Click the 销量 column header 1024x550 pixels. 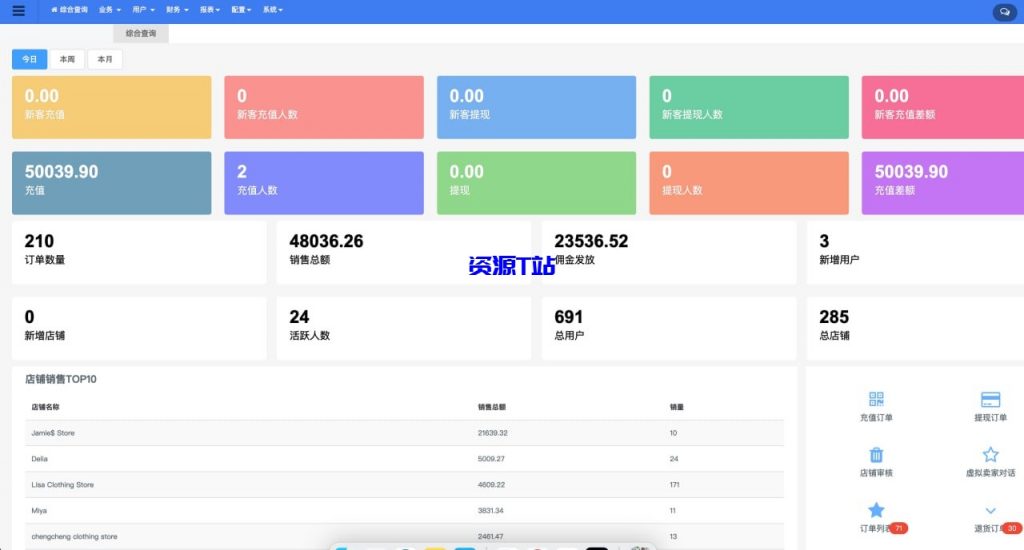click(677, 407)
